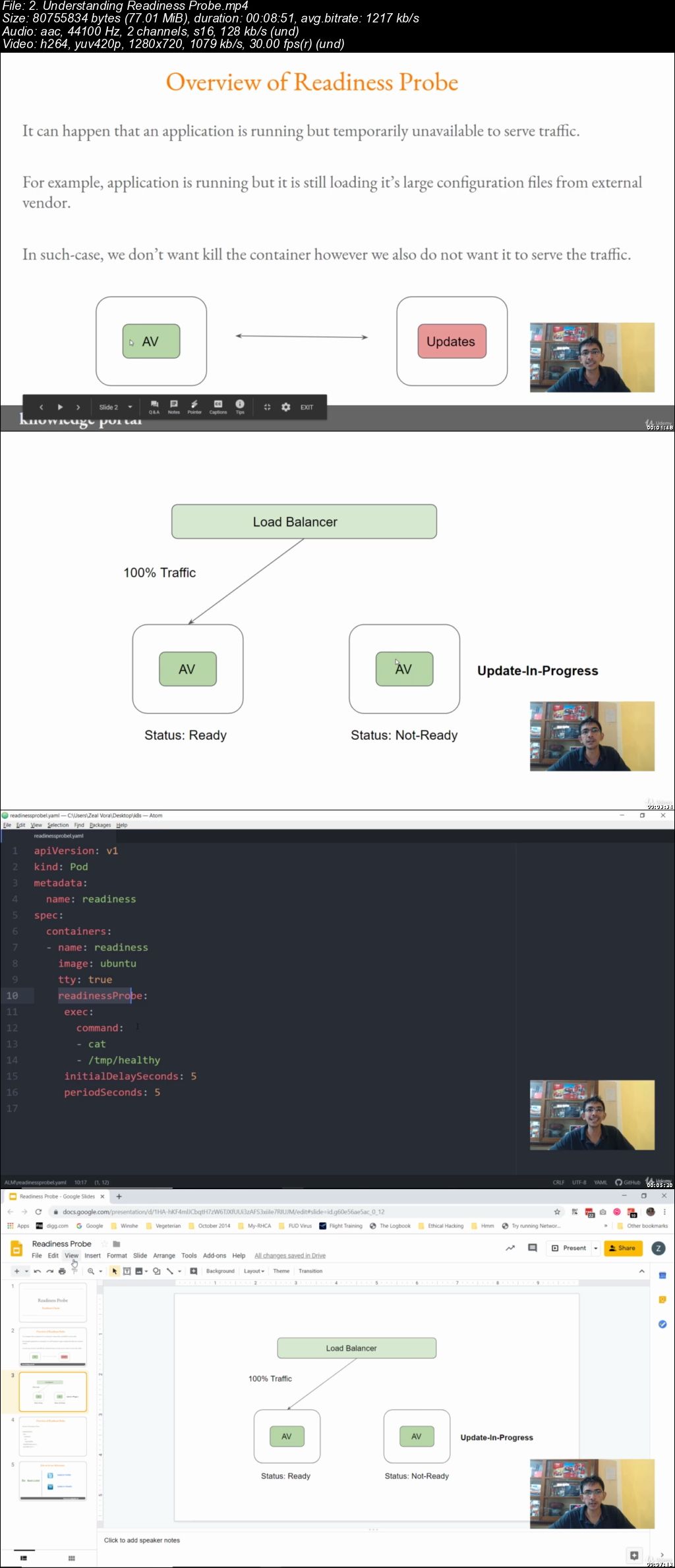Open the Apps bookmarks shortcut

[18, 1226]
